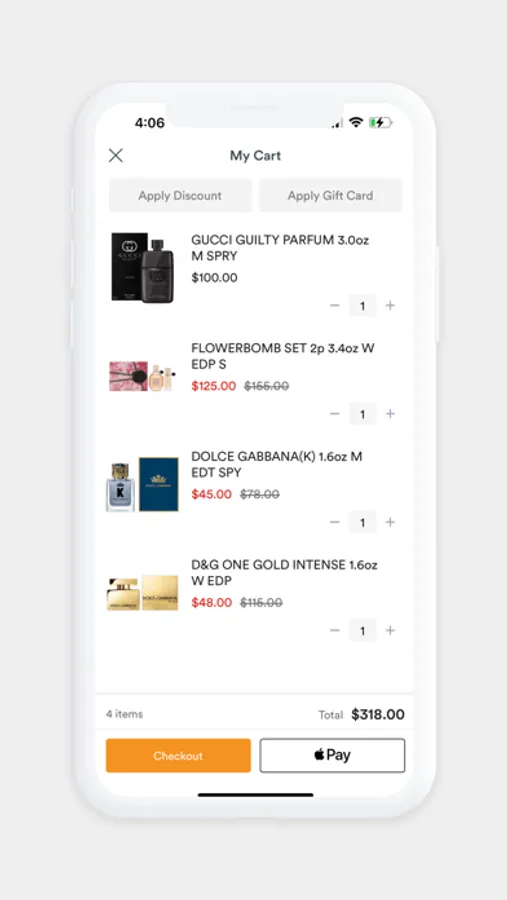Viewport: 507px width, 900px height.
Task: Tap the D&G ONE GOLD INTENSE title
Action: click(284, 573)
